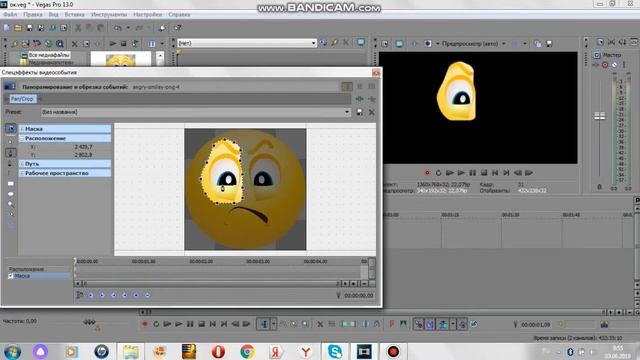Switch to Chrome in the taskbar

tap(247, 351)
